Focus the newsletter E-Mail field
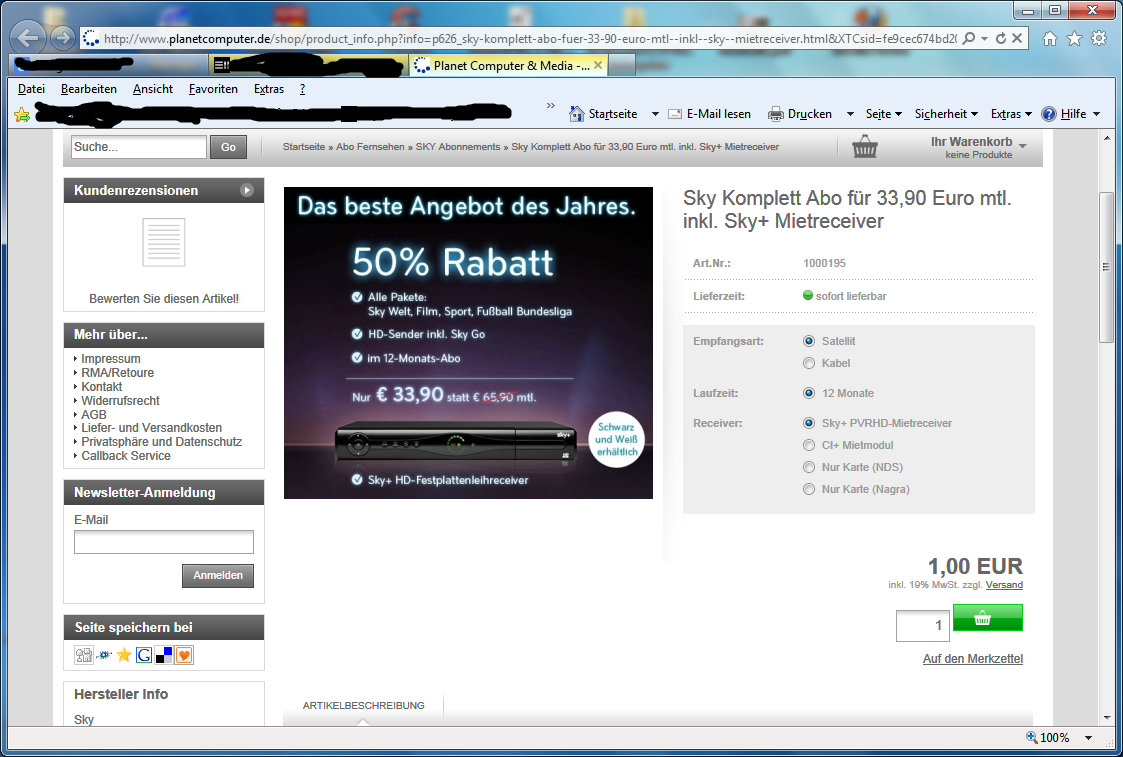This screenshot has height=757, width=1123. click(164, 542)
